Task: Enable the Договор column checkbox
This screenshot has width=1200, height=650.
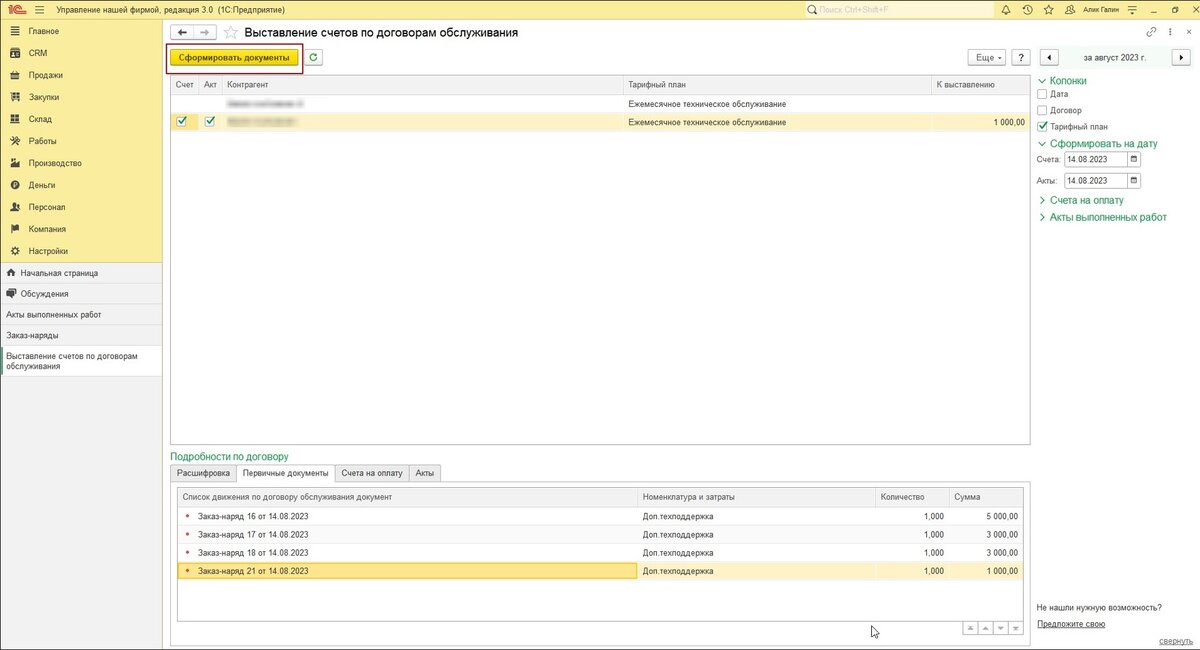Action: (x=1042, y=110)
